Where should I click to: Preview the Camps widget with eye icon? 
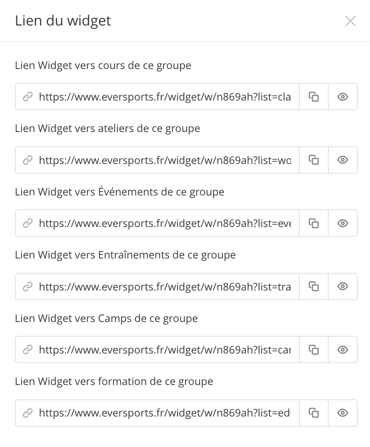pos(343,350)
